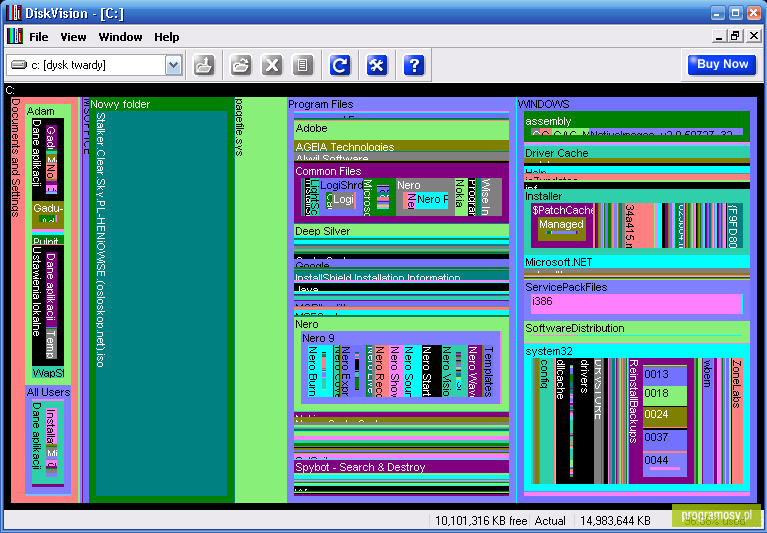Select the Nokia block in Common Files
Viewport: 767px width, 533px height.
tap(460, 197)
